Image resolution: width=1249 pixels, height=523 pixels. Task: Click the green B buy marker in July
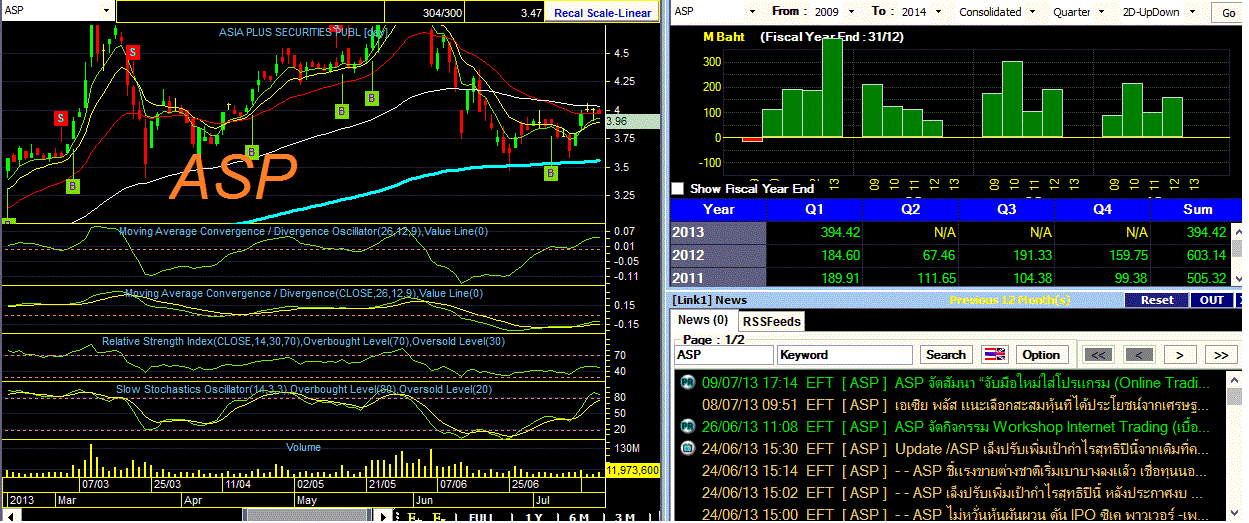coord(550,174)
